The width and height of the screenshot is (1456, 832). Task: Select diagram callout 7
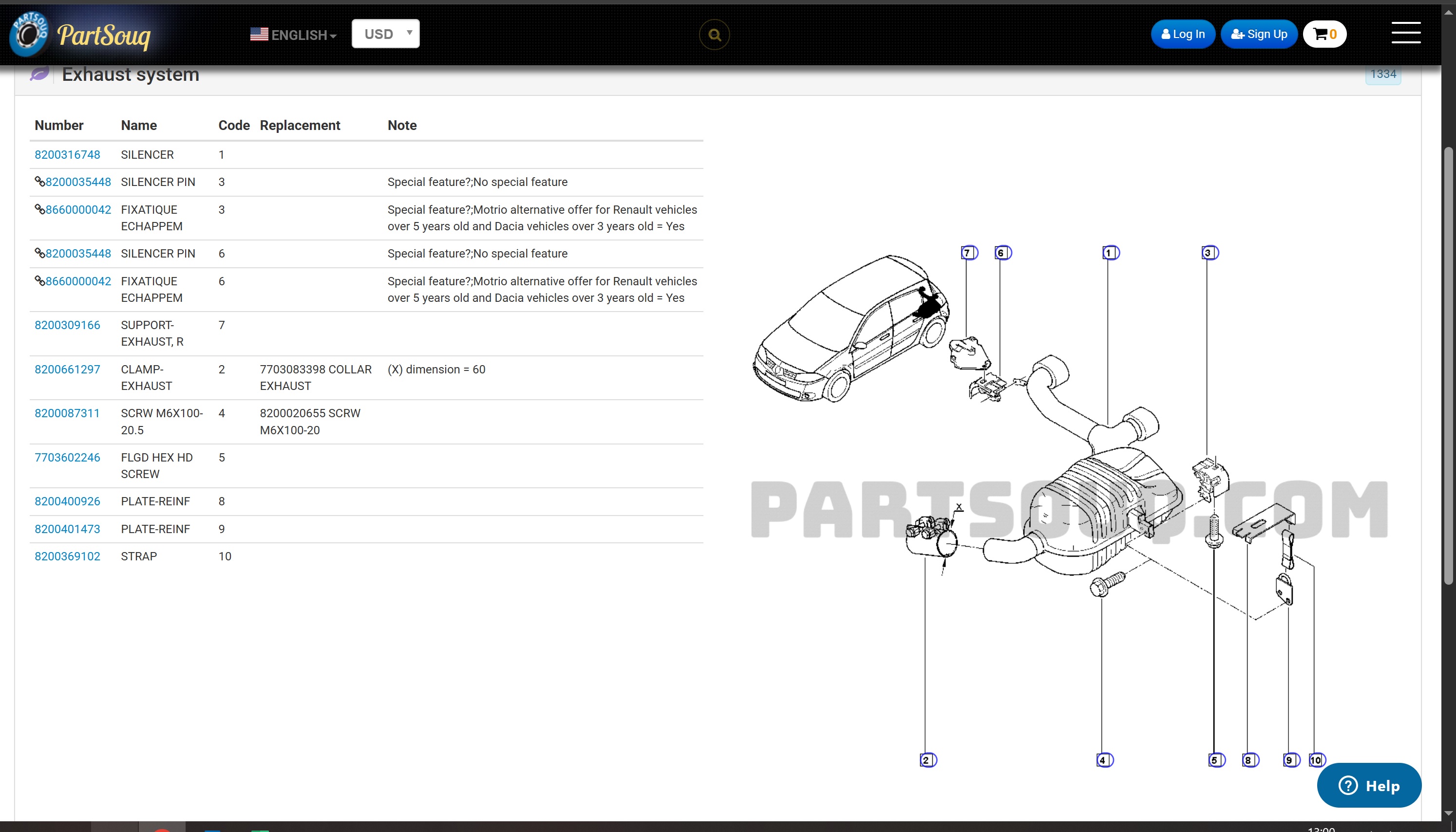969,253
